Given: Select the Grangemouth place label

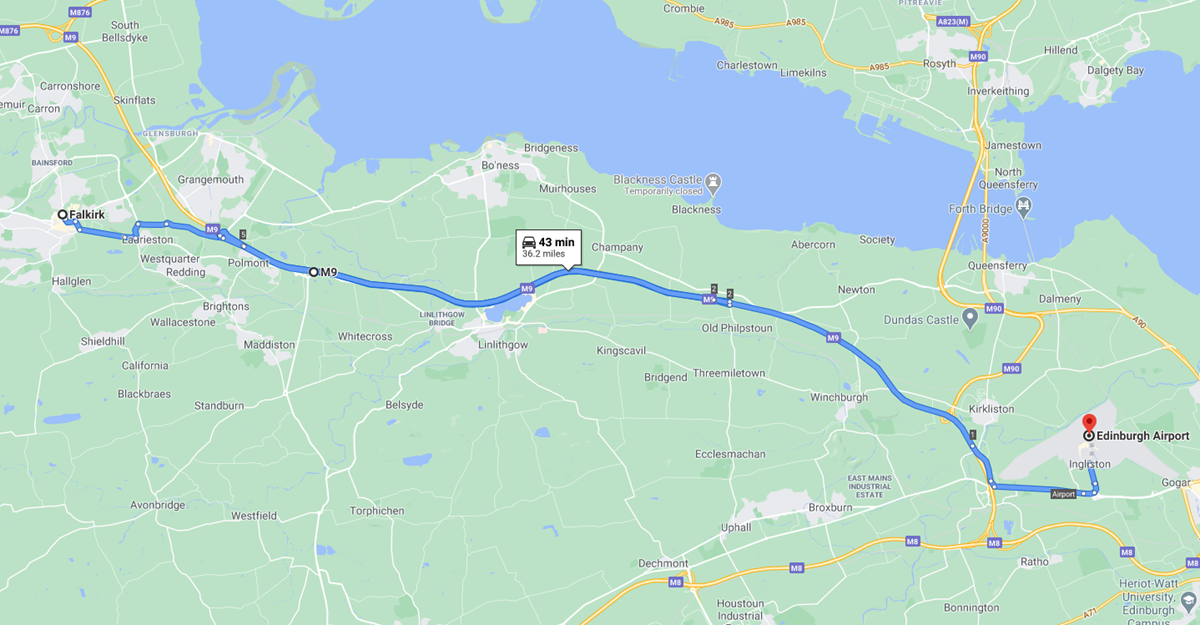Looking at the screenshot, I should coord(211,180).
